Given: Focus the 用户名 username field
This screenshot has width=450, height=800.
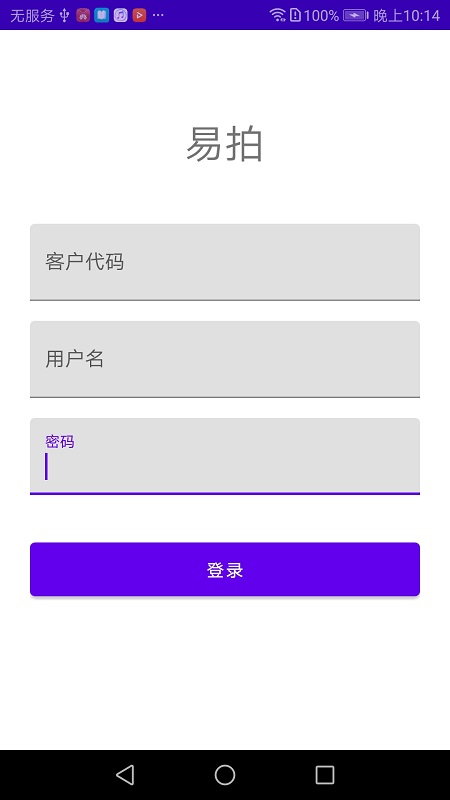Looking at the screenshot, I should 225,359.
